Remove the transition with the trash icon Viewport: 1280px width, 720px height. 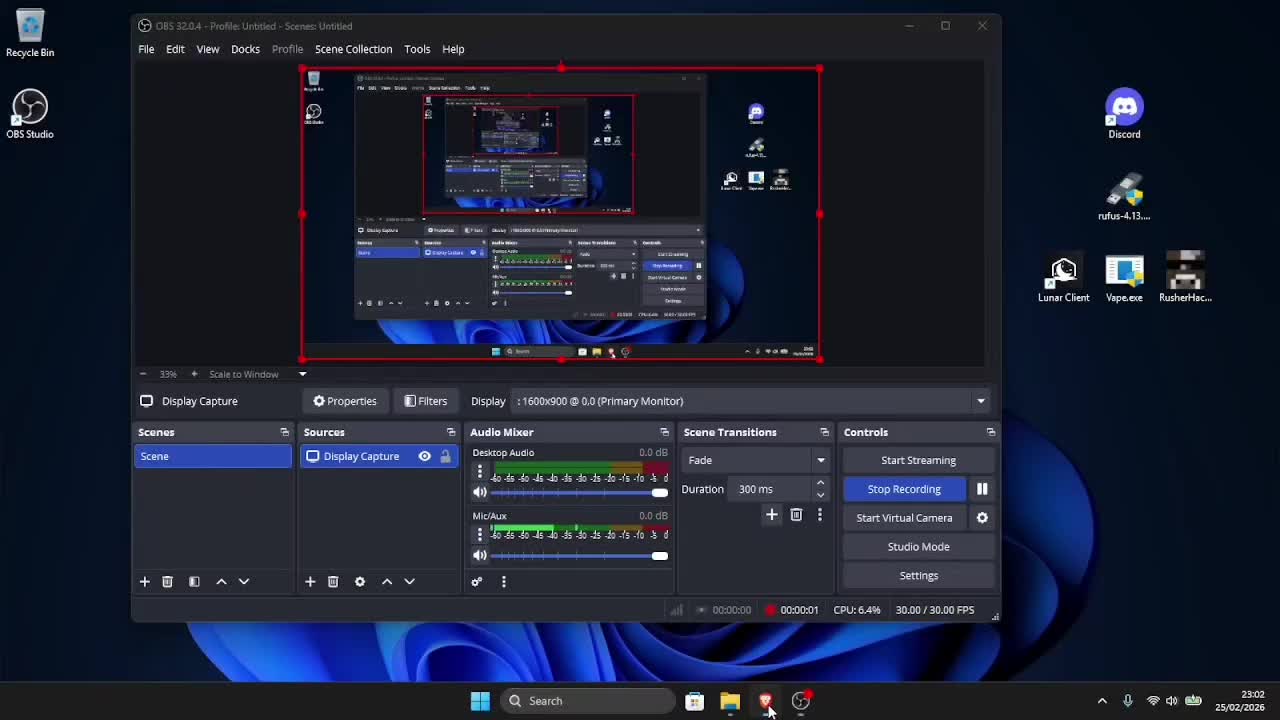point(796,514)
